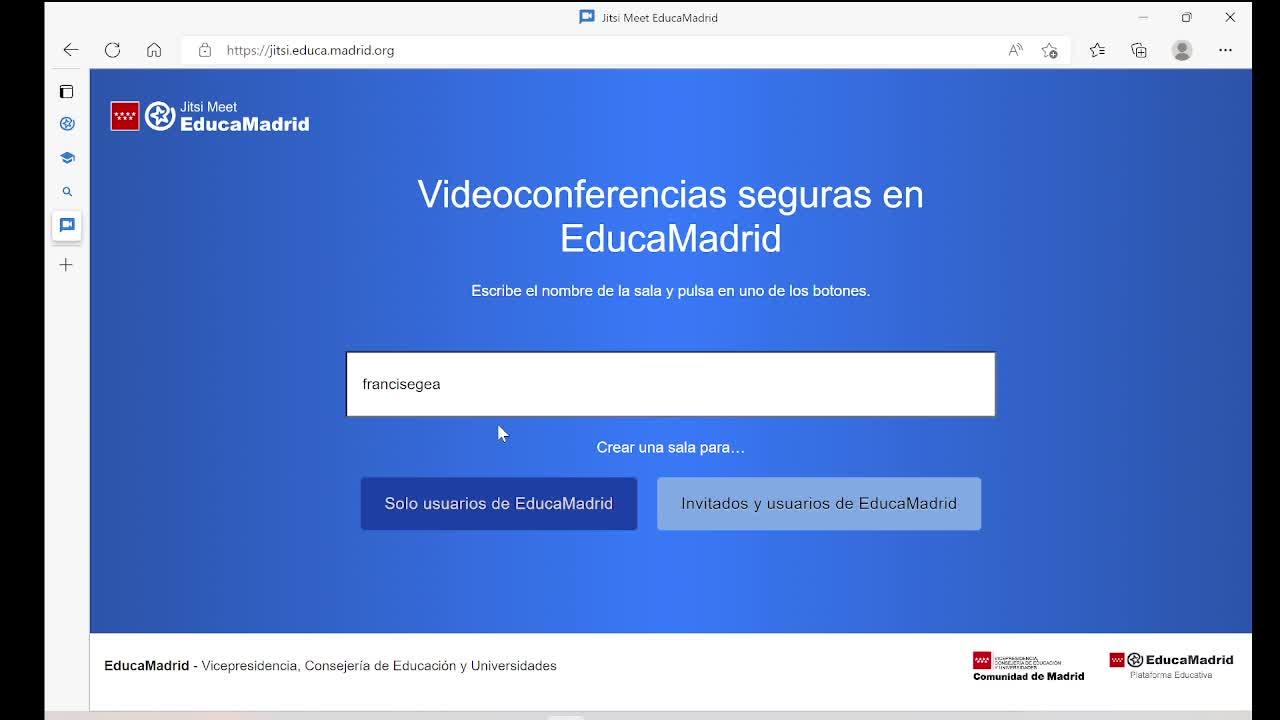The height and width of the screenshot is (720, 1280).
Task: Focus the address bar URL jitsi.educa.madrid.org
Action: tap(310, 50)
